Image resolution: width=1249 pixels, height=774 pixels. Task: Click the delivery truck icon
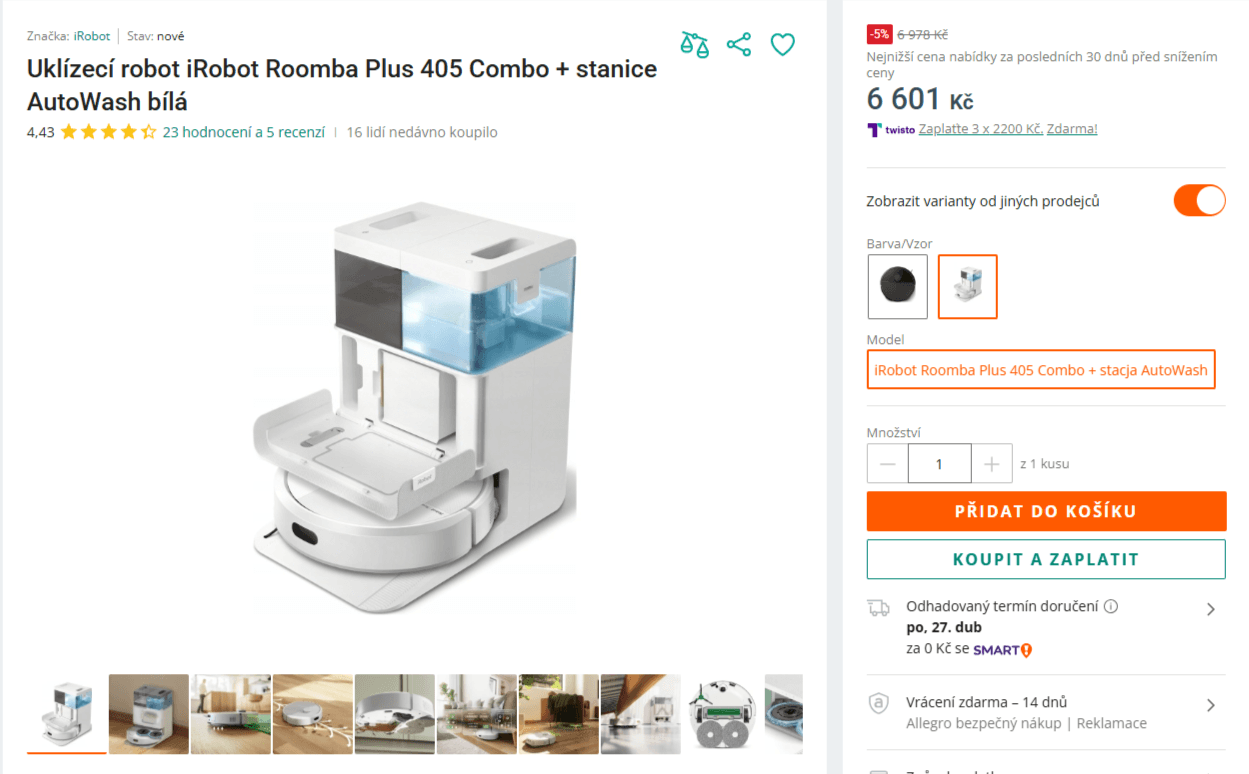(878, 607)
